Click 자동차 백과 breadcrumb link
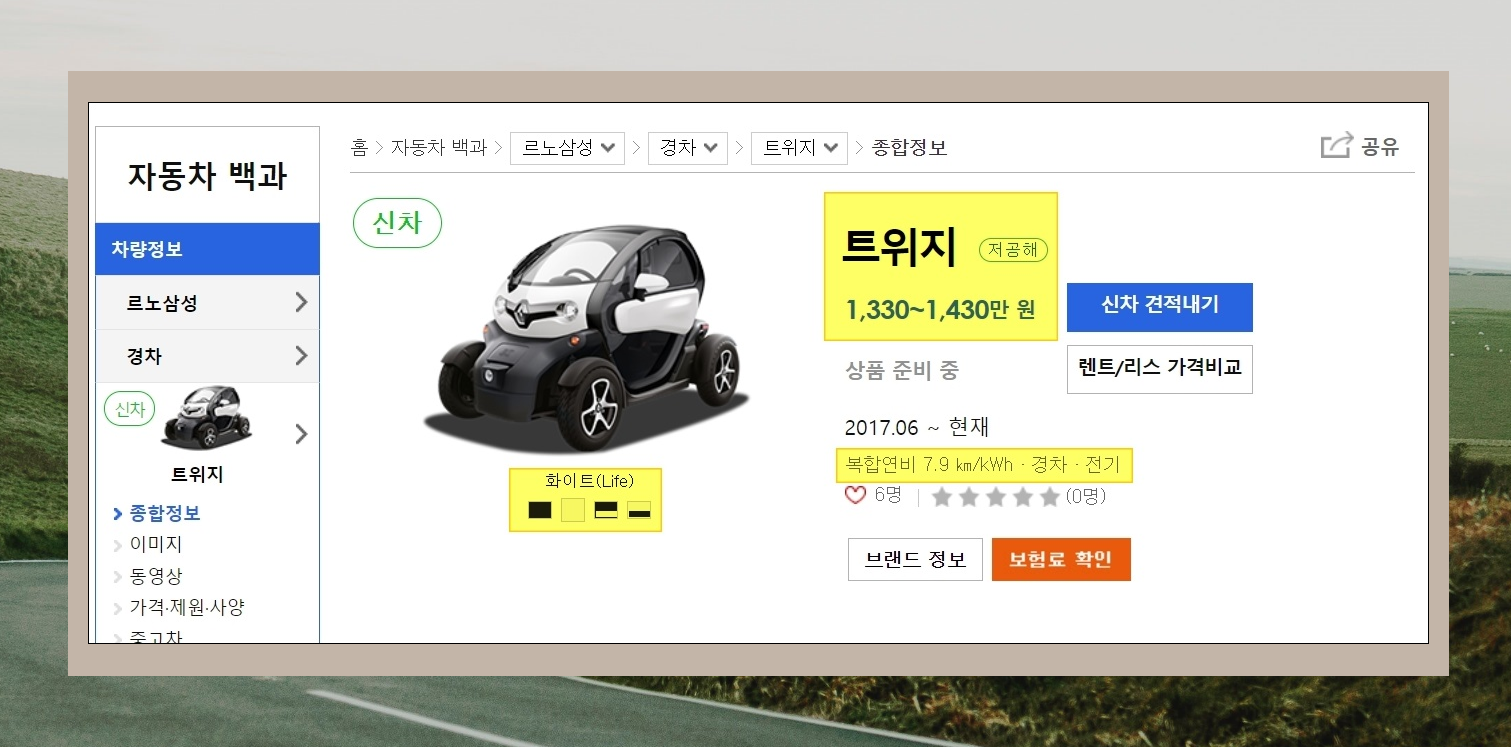 (438, 148)
